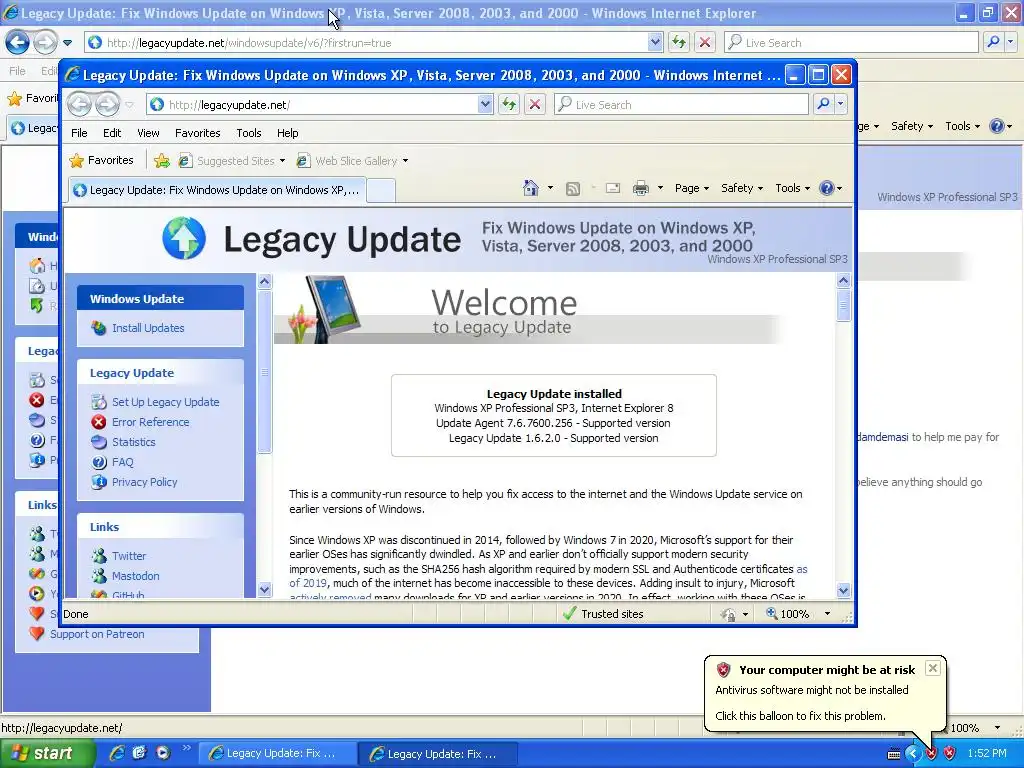Screen dimensions: 1024x768
Task: Click Install Updates link
Action: [148, 328]
